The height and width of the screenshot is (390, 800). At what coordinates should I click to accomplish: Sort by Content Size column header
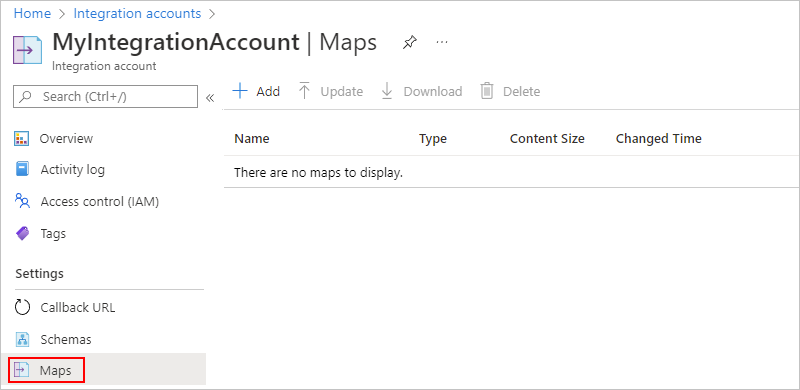pos(547,138)
